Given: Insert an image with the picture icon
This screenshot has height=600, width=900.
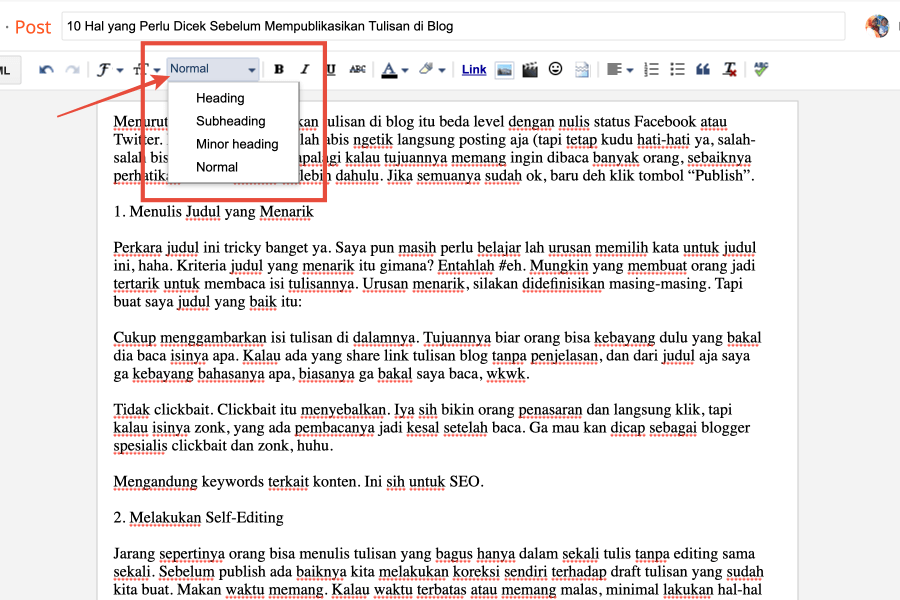Looking at the screenshot, I should (504, 70).
